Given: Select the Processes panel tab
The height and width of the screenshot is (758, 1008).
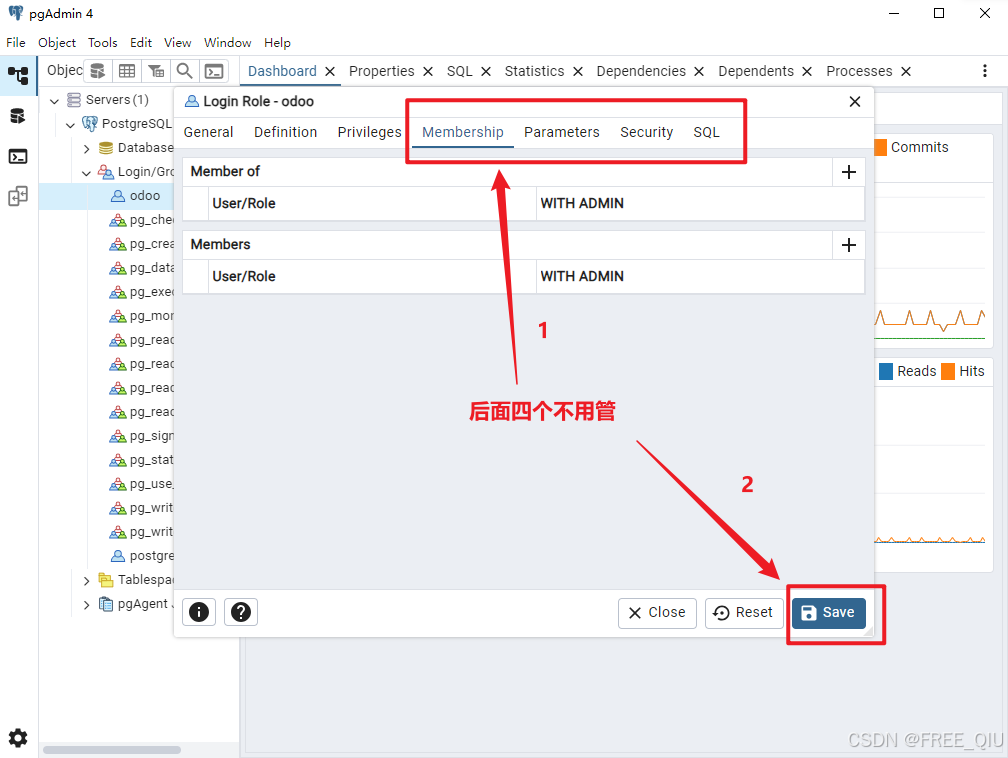Looking at the screenshot, I should [860, 71].
